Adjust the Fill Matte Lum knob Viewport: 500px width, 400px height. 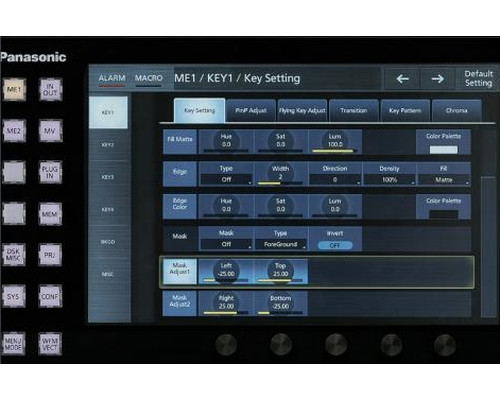pyautogui.click(x=335, y=142)
